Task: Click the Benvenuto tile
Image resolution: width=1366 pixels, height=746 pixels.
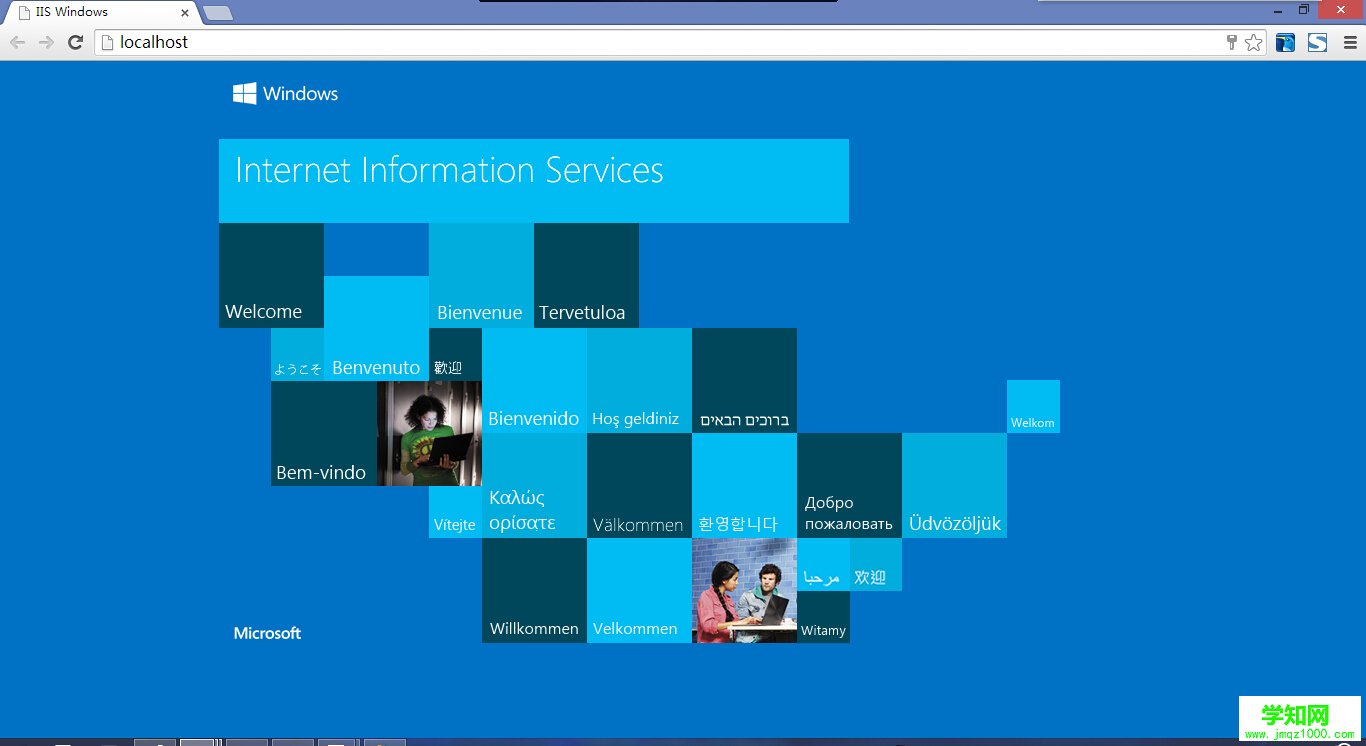Action: point(376,328)
